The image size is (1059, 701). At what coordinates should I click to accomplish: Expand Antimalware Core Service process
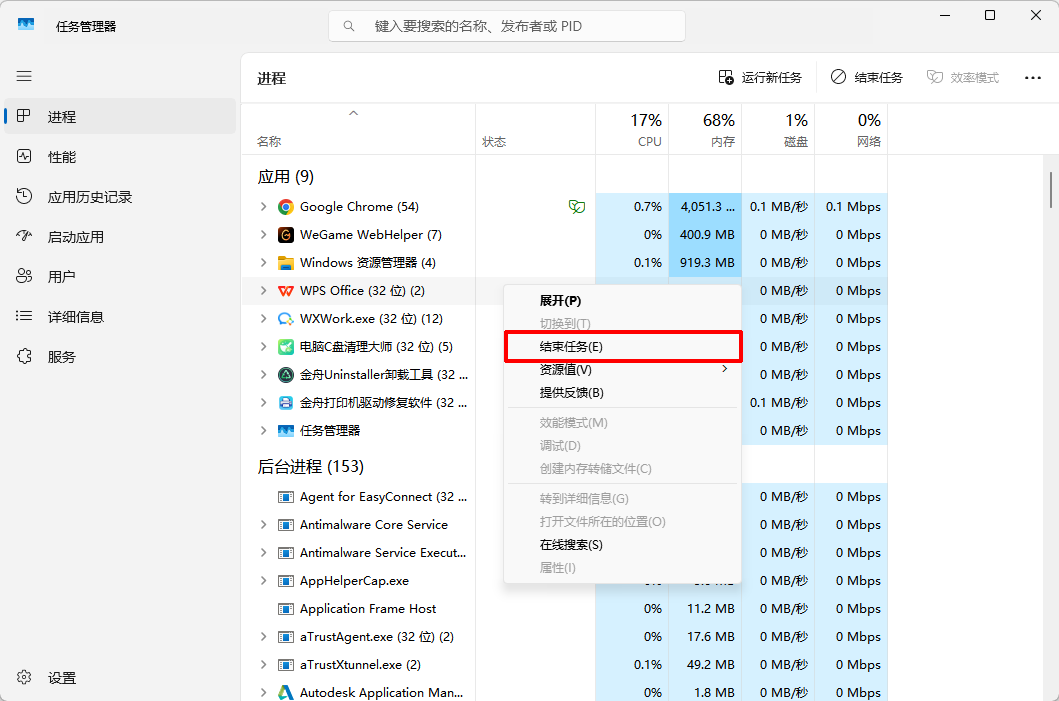(263, 525)
